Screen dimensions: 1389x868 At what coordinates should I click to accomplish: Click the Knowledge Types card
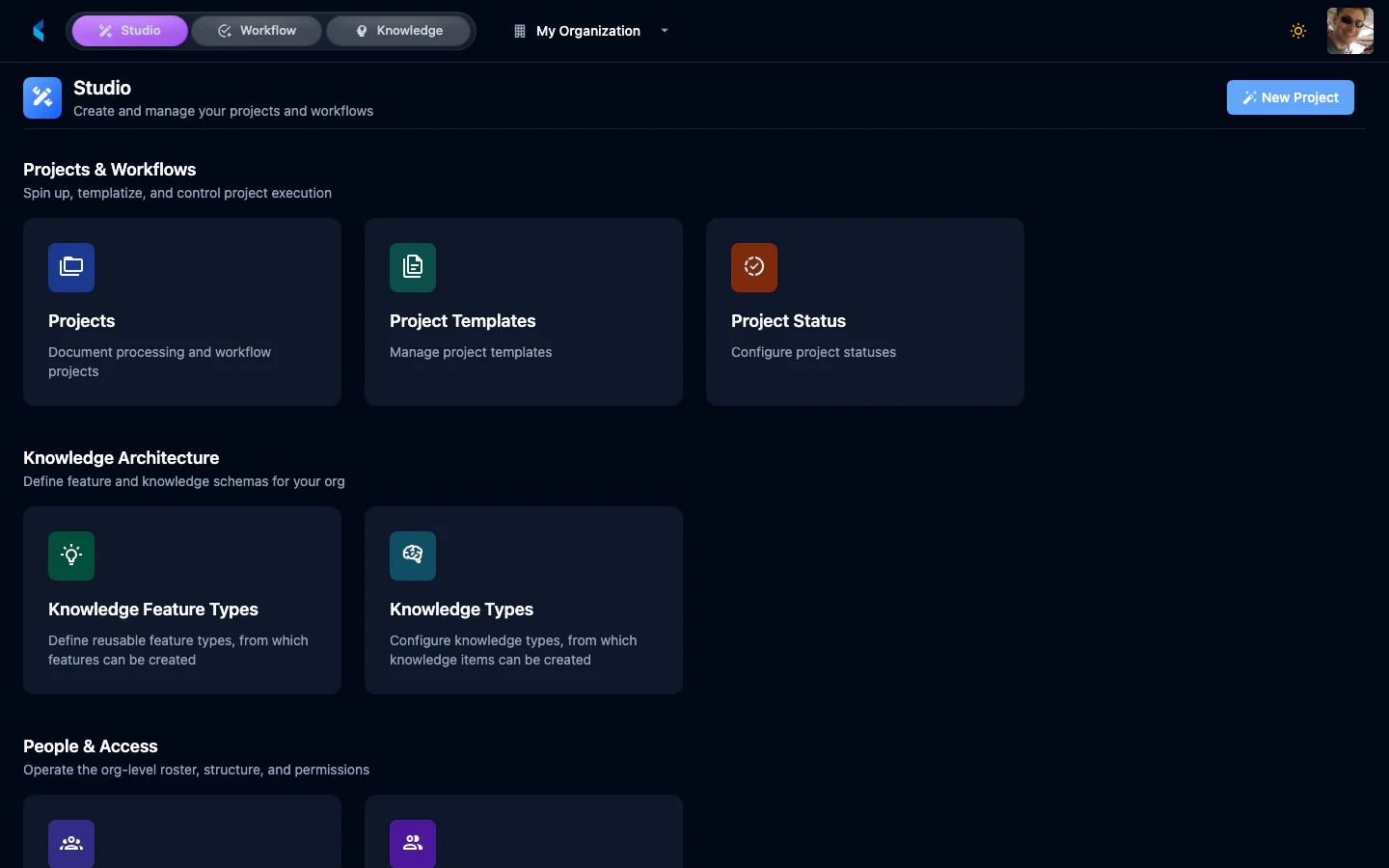(x=523, y=600)
